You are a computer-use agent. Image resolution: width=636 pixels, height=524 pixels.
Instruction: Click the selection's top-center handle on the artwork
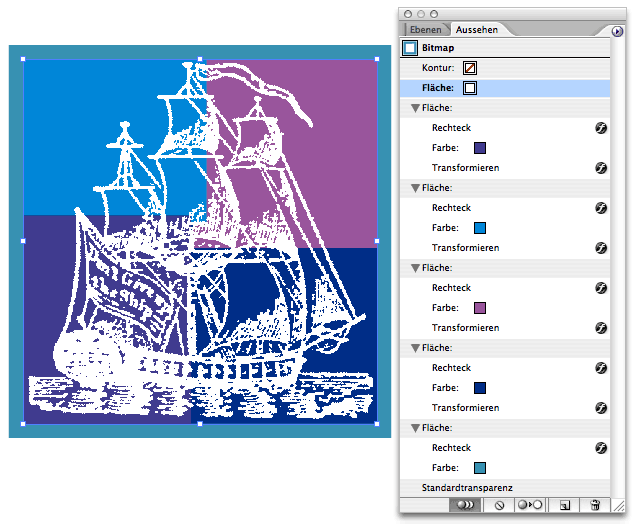coord(200,59)
